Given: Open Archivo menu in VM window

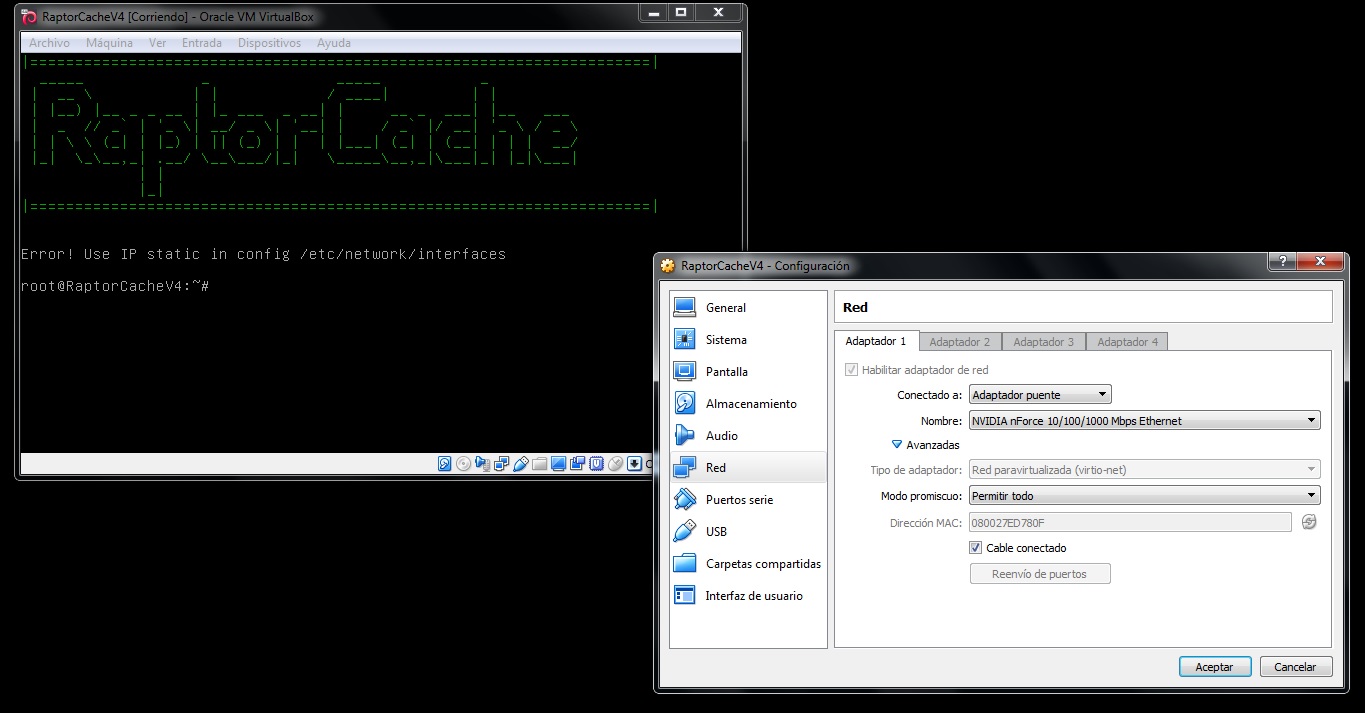Looking at the screenshot, I should 49,43.
